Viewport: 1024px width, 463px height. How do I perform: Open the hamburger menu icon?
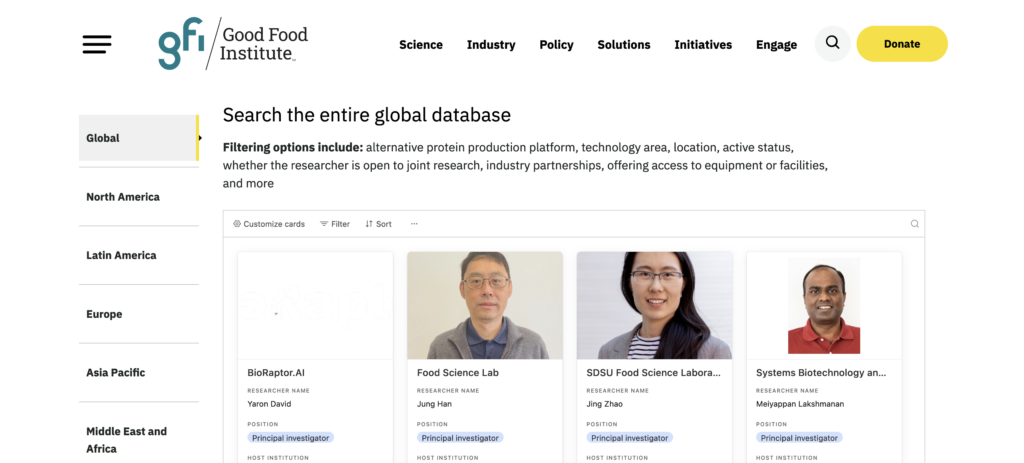coord(97,44)
